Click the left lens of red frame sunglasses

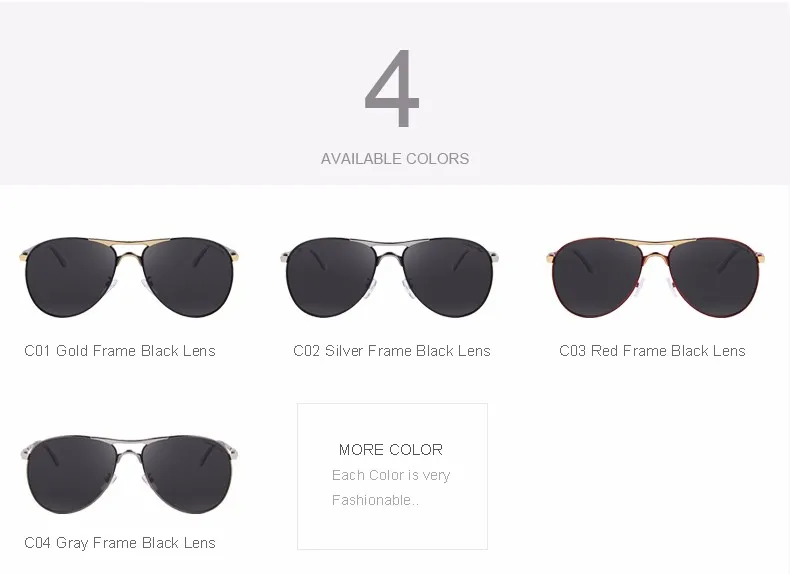click(599, 278)
